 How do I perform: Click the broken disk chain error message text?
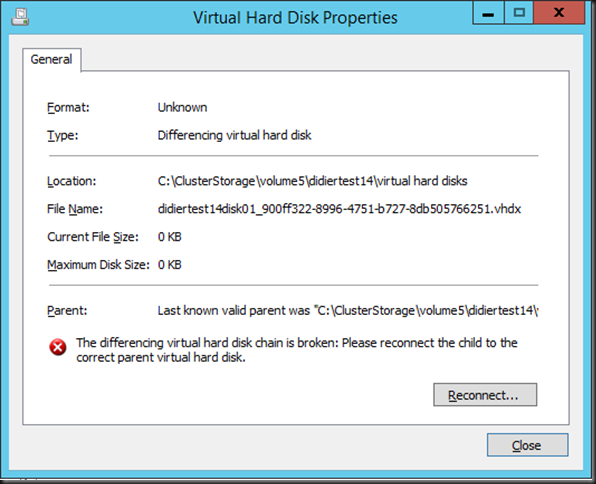[x=296, y=350]
